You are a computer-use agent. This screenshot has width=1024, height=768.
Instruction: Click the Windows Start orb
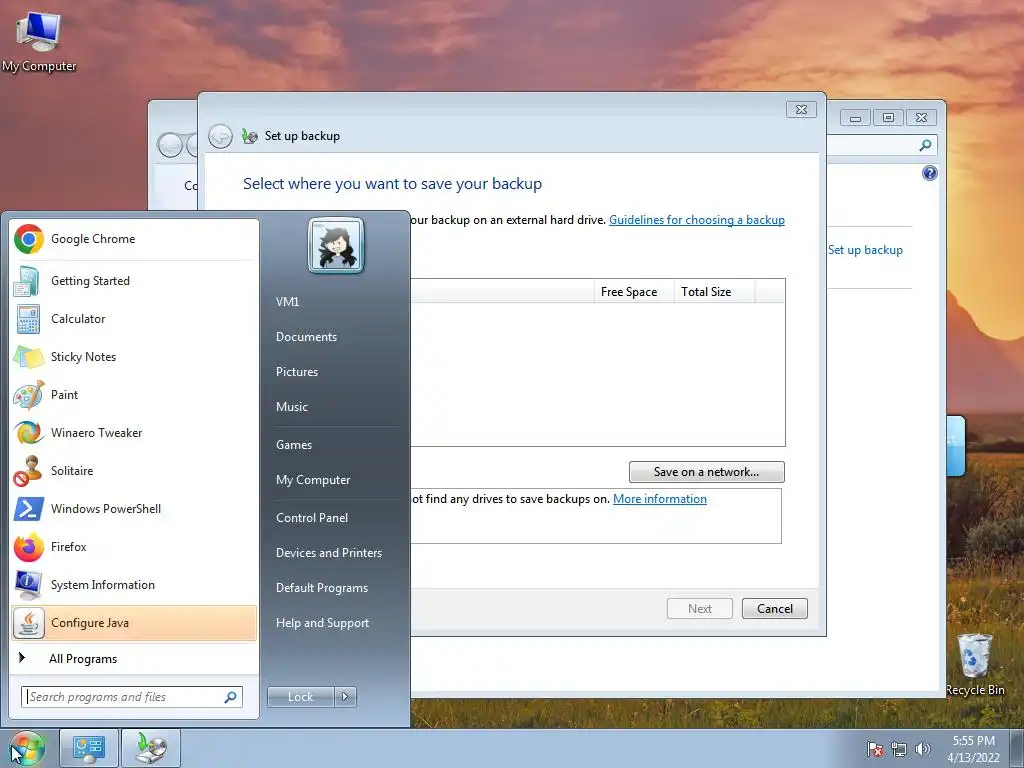[x=26, y=748]
